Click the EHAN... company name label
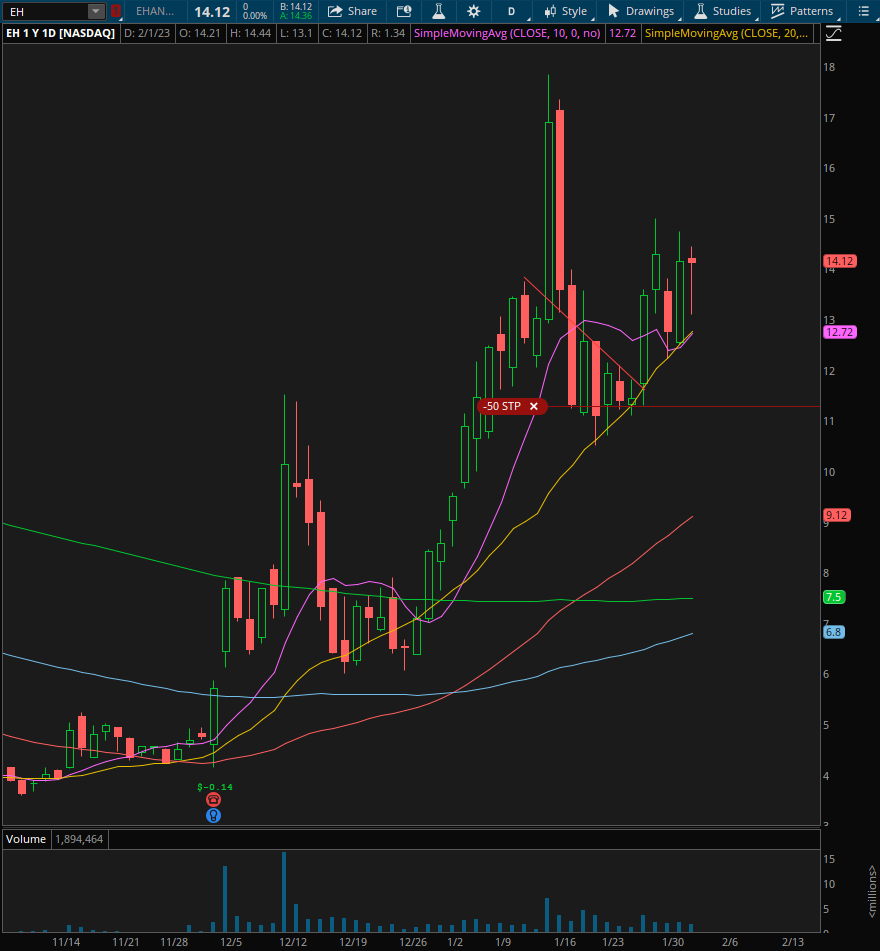This screenshot has width=880, height=951. (x=155, y=11)
